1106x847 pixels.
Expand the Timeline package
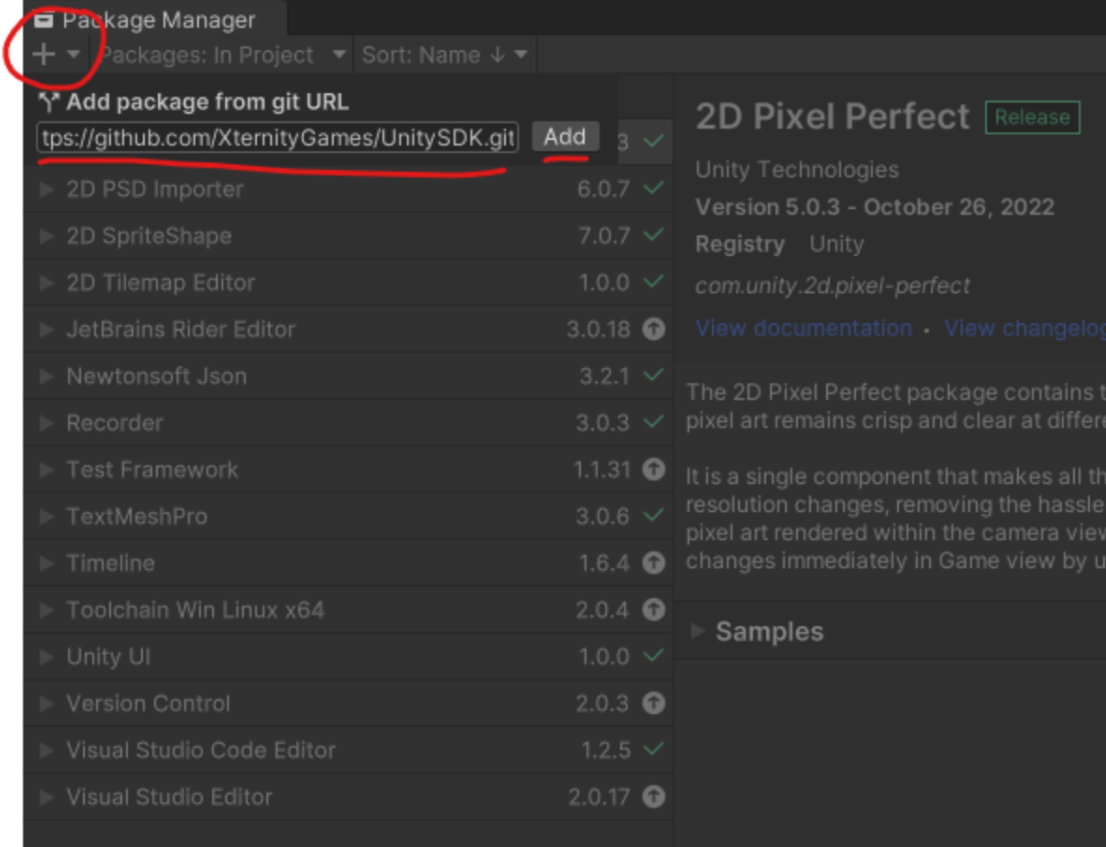[x=47, y=563]
